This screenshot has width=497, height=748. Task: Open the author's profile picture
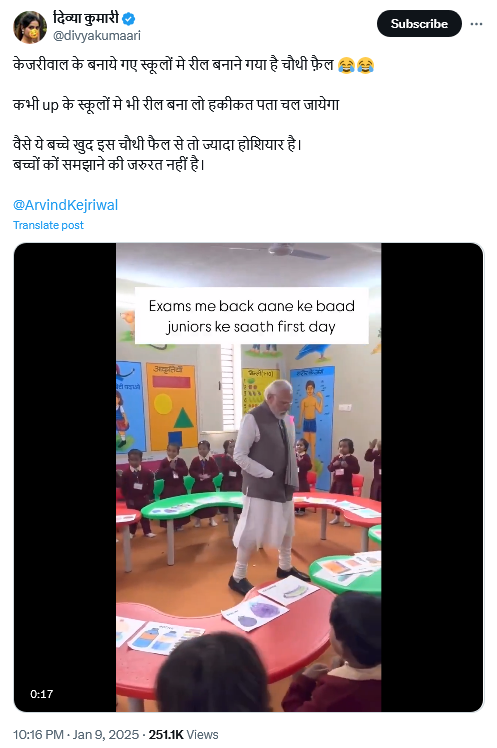[30, 27]
